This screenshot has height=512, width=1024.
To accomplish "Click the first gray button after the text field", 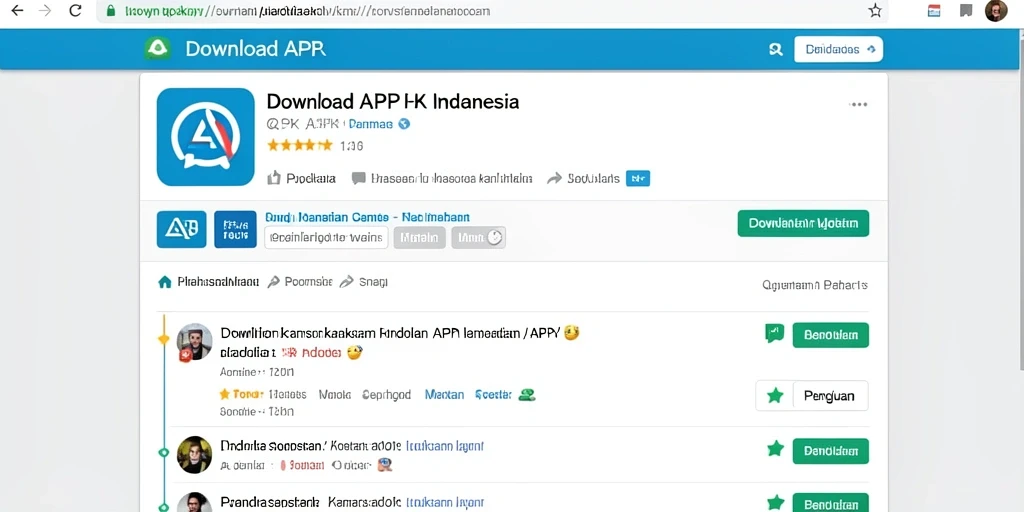I will pos(419,238).
